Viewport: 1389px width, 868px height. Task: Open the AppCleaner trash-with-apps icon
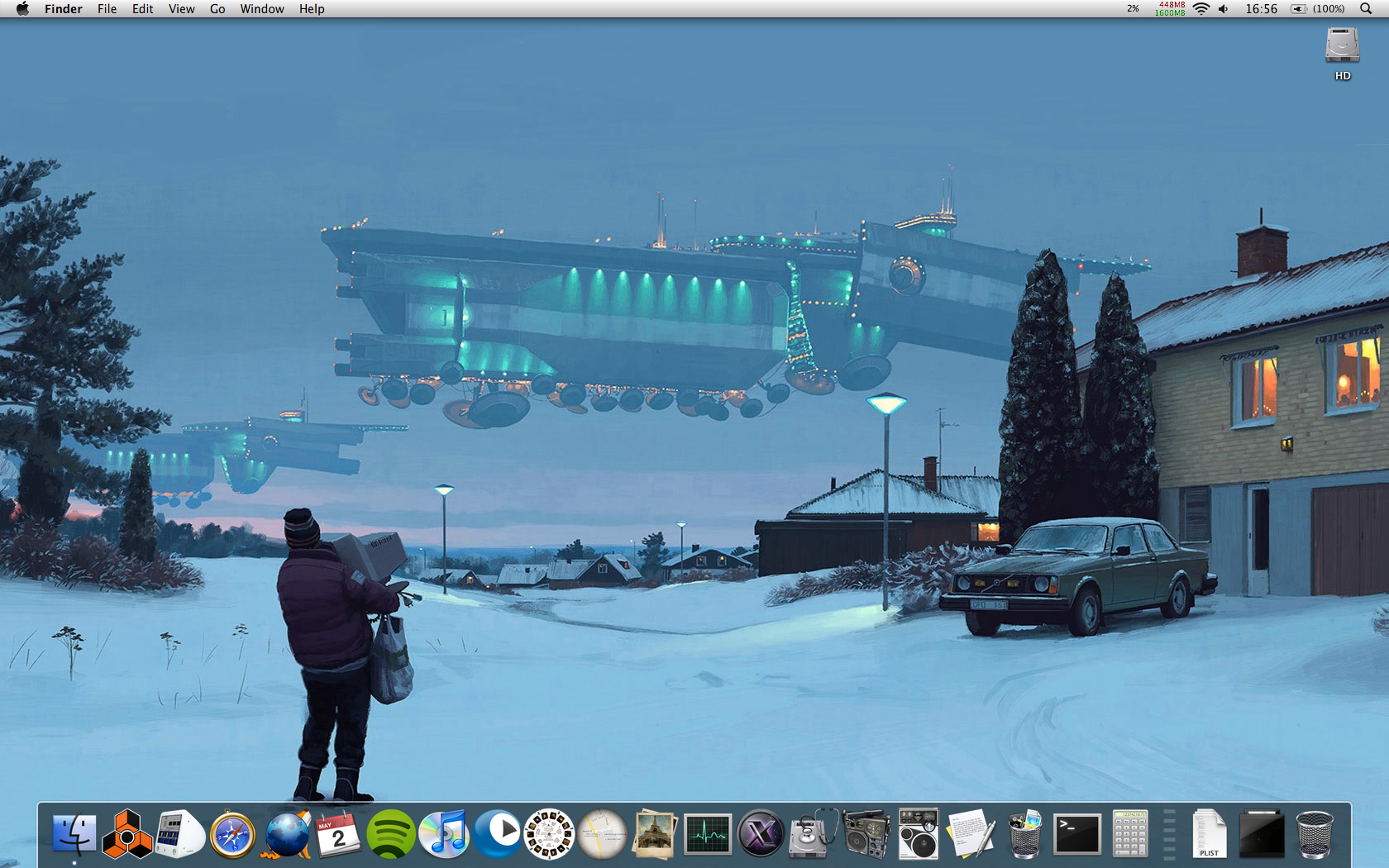[1024, 834]
